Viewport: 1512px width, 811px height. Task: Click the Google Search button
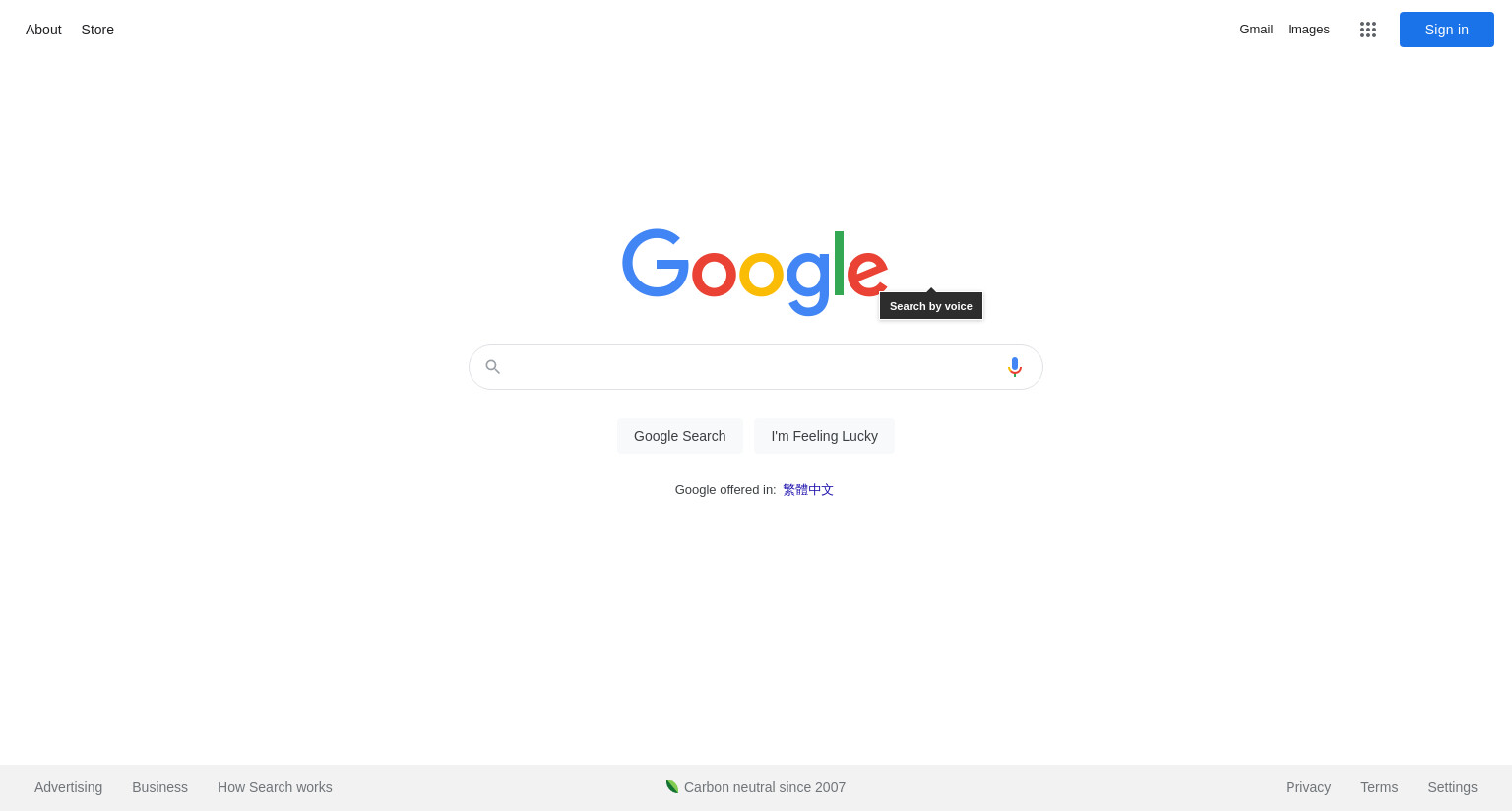pyautogui.click(x=680, y=436)
